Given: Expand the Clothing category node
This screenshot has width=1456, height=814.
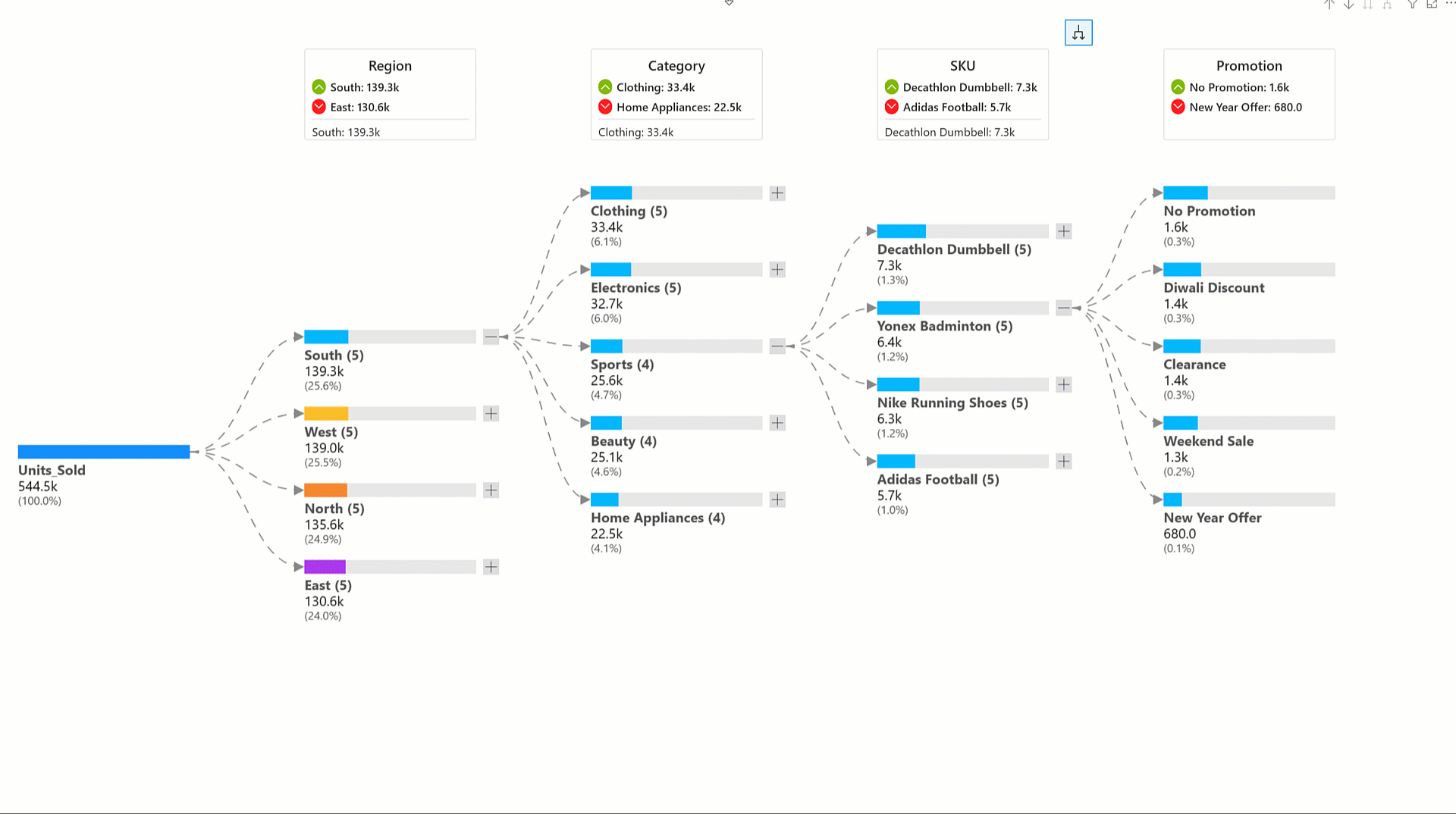Looking at the screenshot, I should [777, 193].
